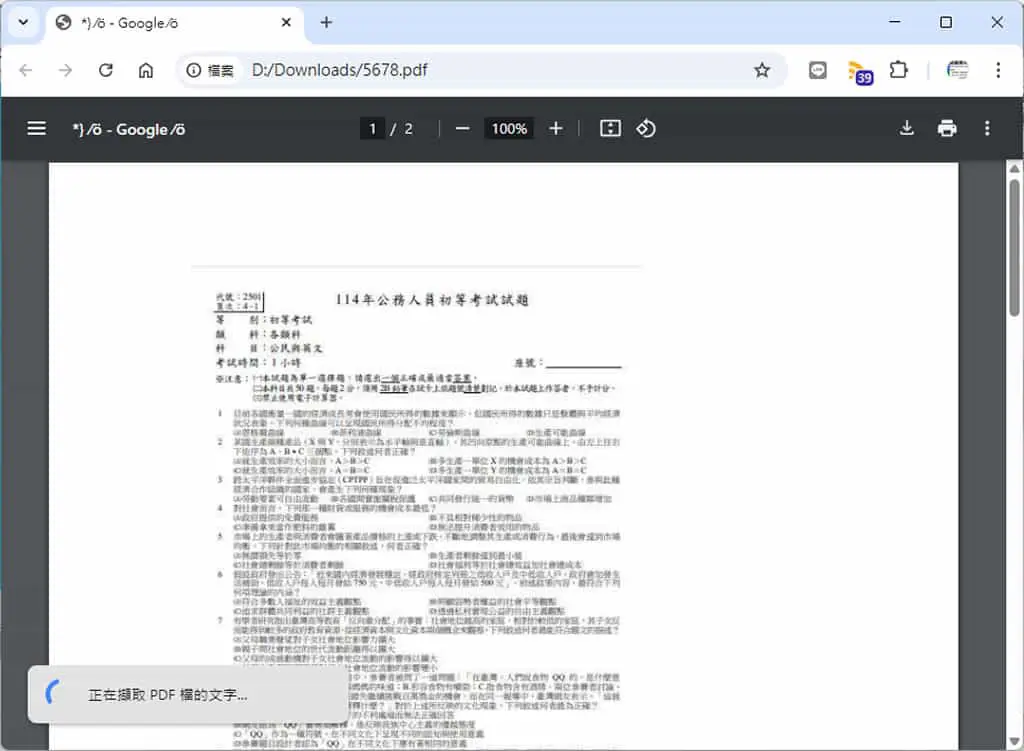Bookmark this page with the star icon
This screenshot has height=751, width=1024.
[x=761, y=70]
